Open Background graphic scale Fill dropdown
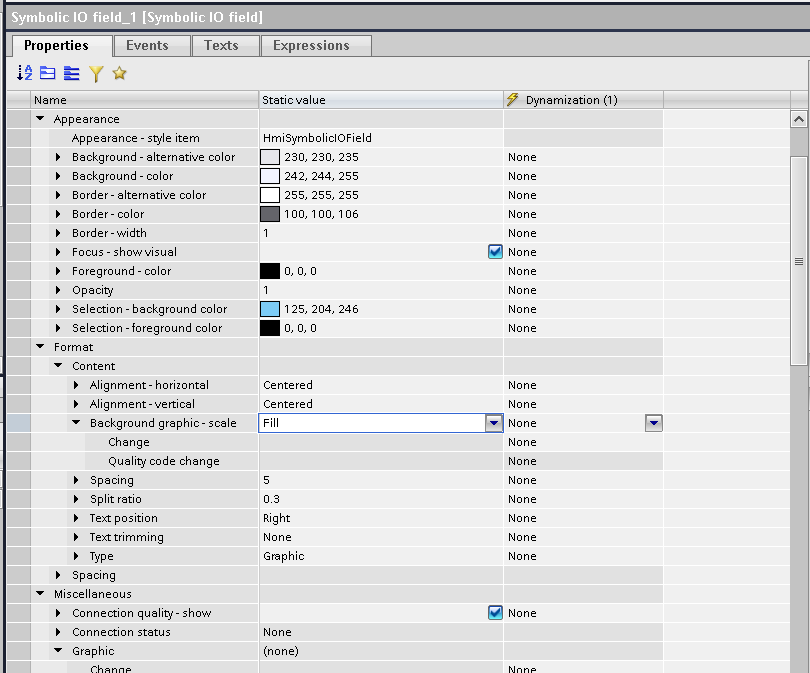Screen dimensions: 810x673 coord(493,423)
